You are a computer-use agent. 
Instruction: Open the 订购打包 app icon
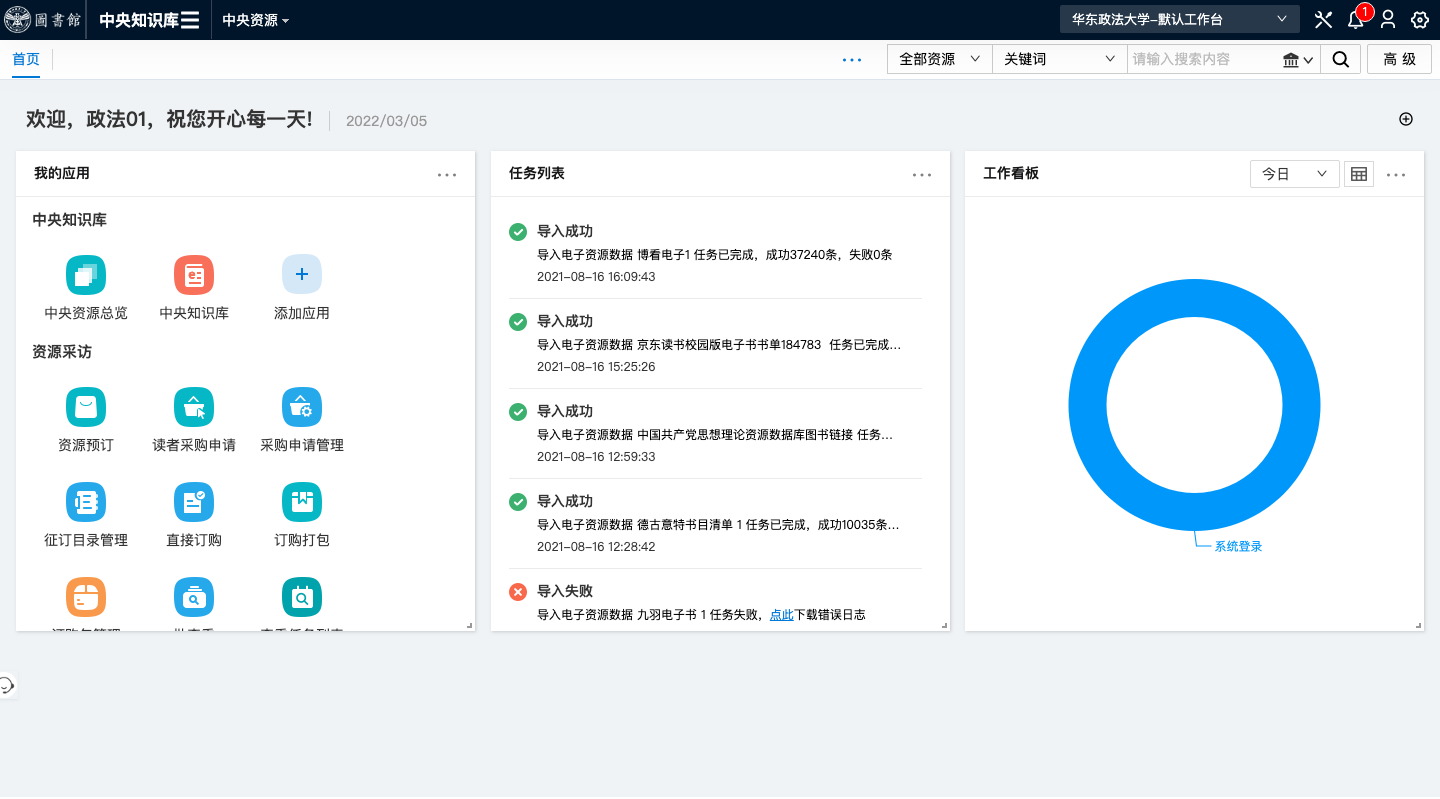pyautogui.click(x=302, y=502)
